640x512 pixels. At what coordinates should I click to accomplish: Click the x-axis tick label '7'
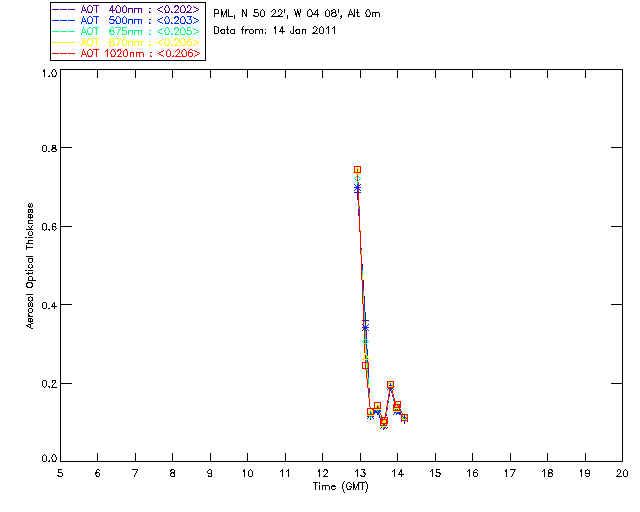coord(135,473)
